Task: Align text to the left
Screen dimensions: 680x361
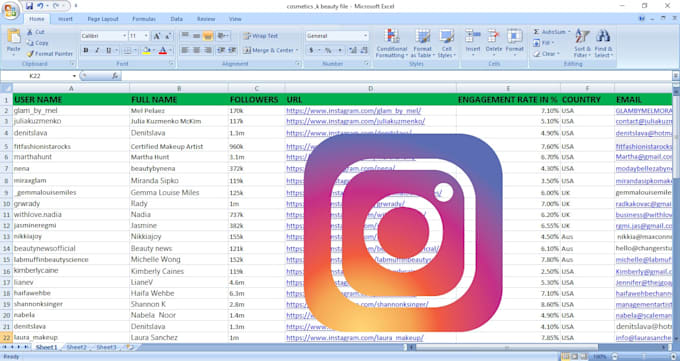Action: 185,50
